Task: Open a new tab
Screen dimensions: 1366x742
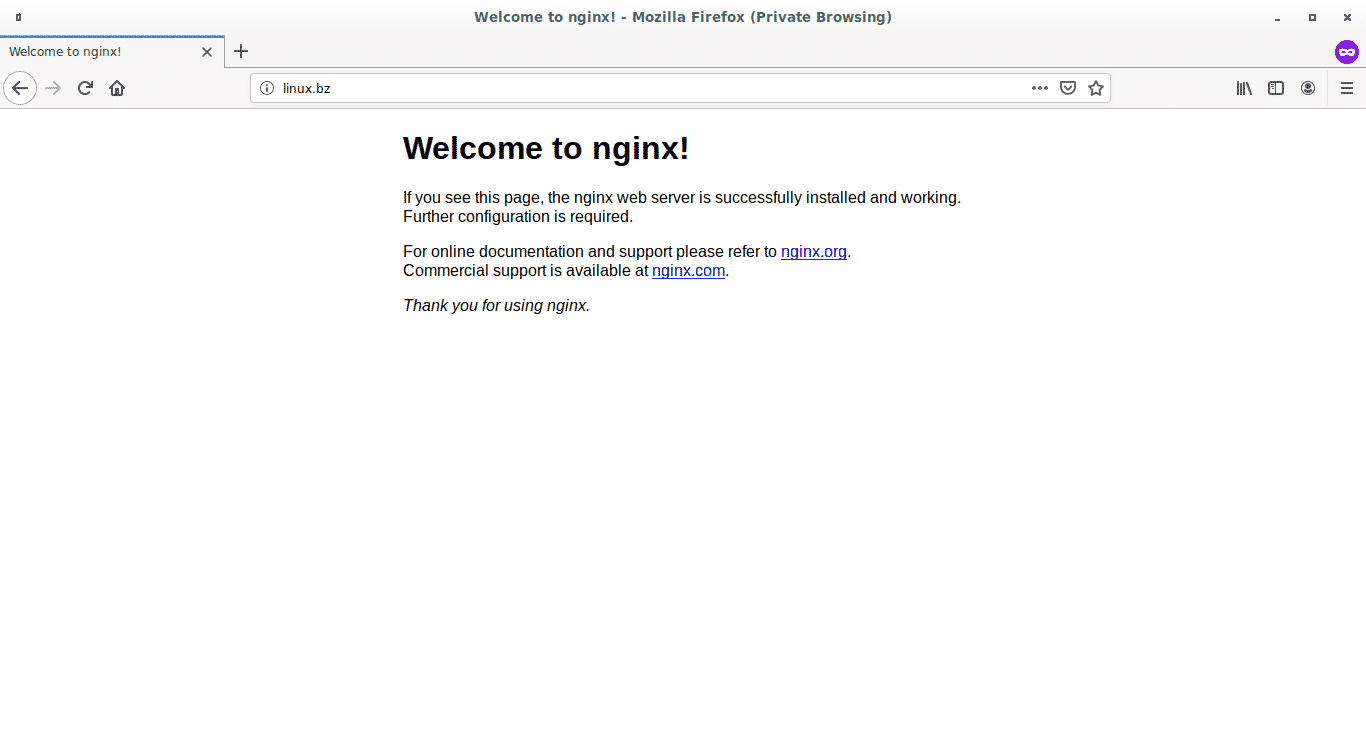Action: [241, 51]
